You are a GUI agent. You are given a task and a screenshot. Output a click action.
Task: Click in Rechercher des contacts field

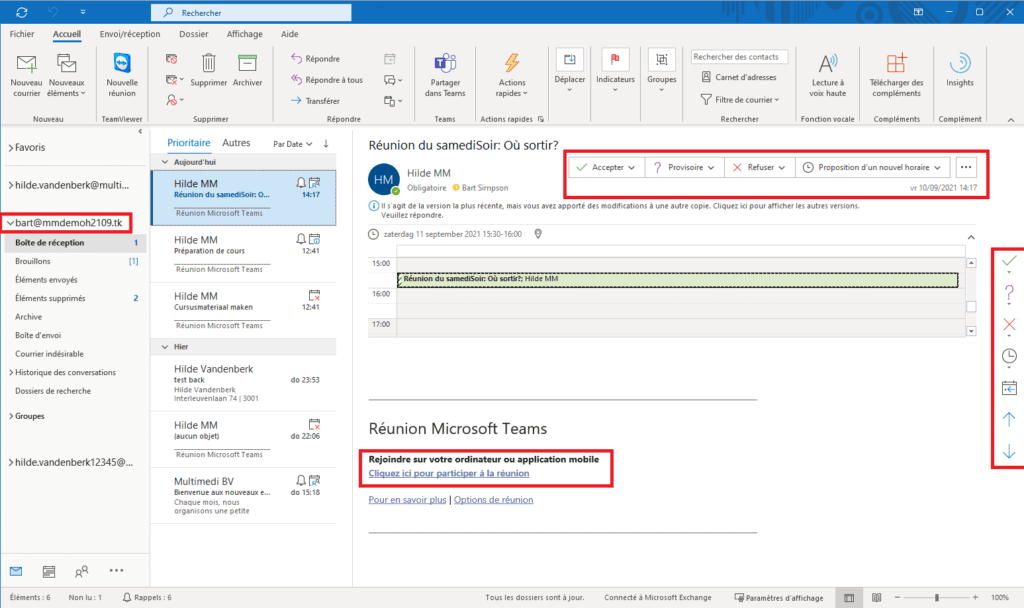tap(739, 57)
